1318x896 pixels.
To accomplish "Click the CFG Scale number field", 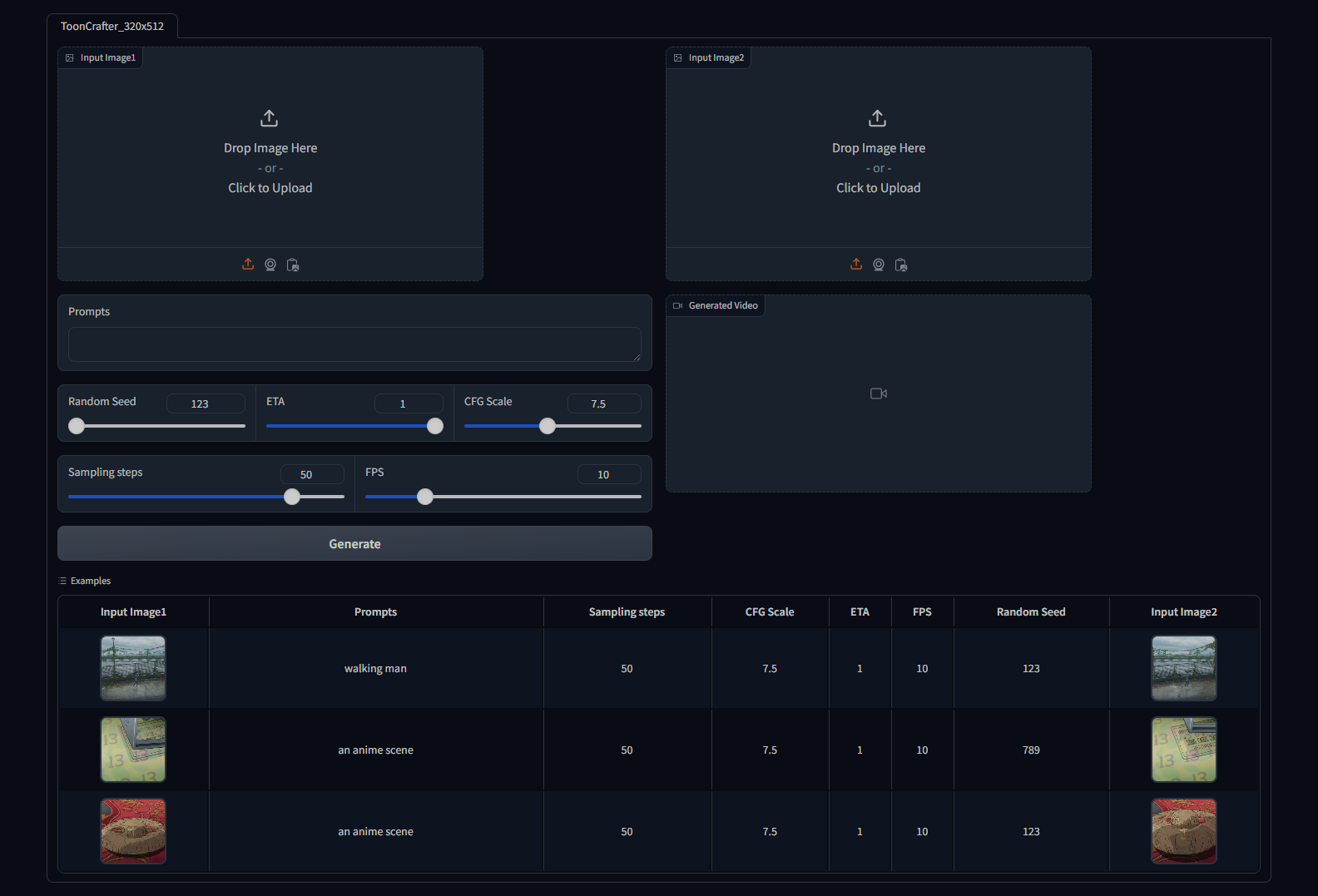I will point(604,403).
